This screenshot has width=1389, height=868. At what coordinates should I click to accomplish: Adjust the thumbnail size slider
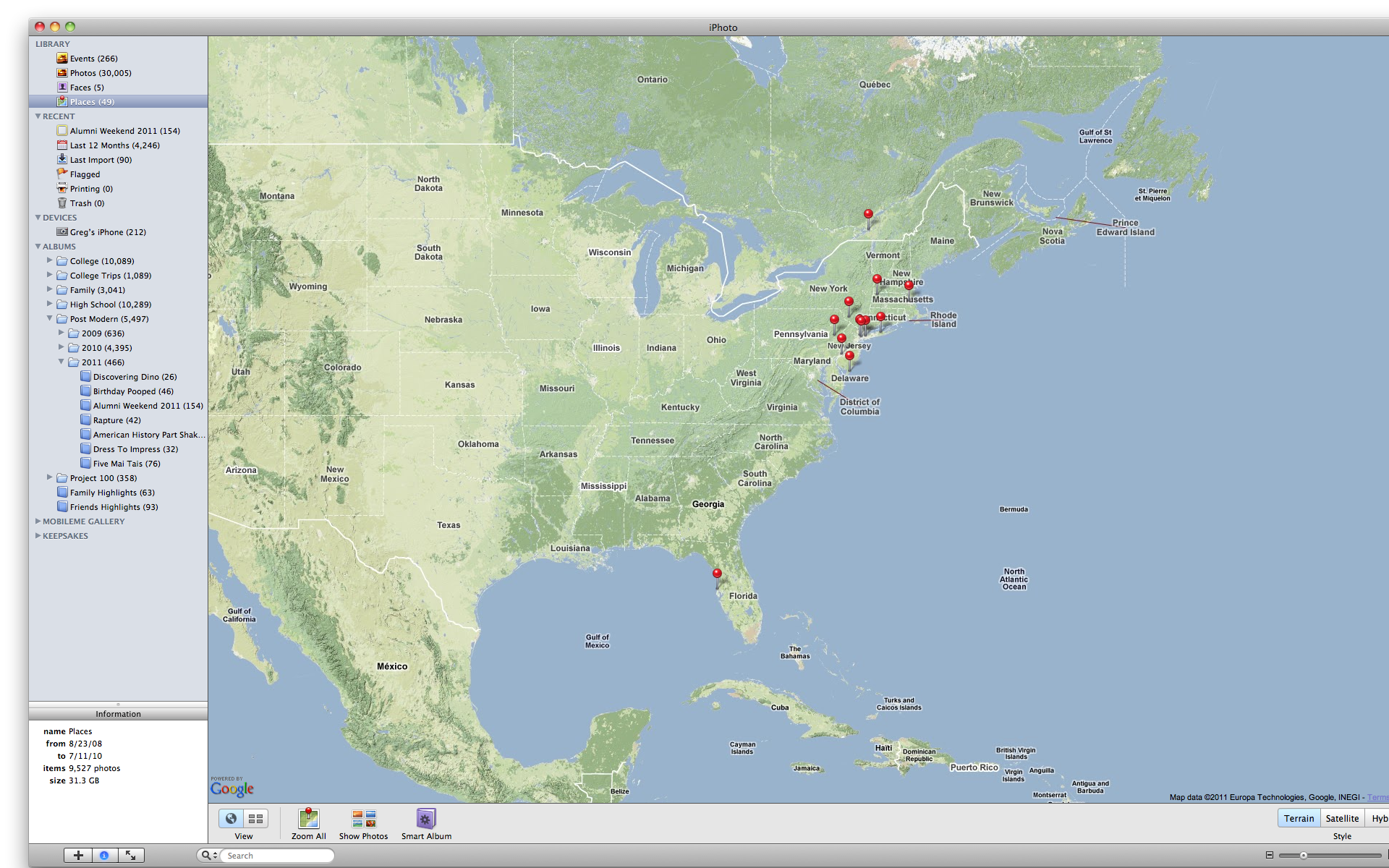(1304, 856)
